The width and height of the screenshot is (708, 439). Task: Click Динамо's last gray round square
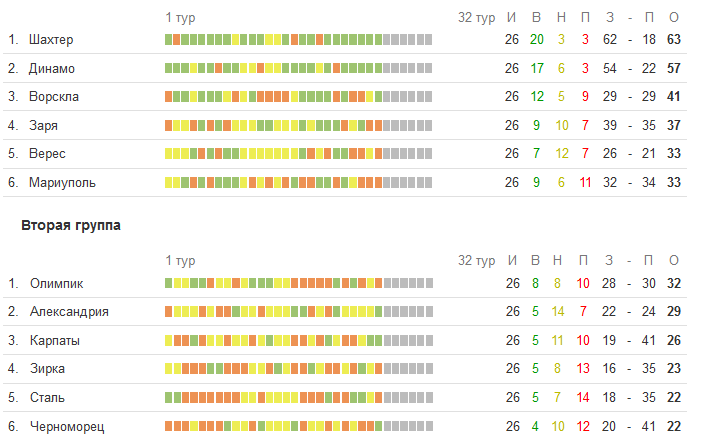pos(428,69)
